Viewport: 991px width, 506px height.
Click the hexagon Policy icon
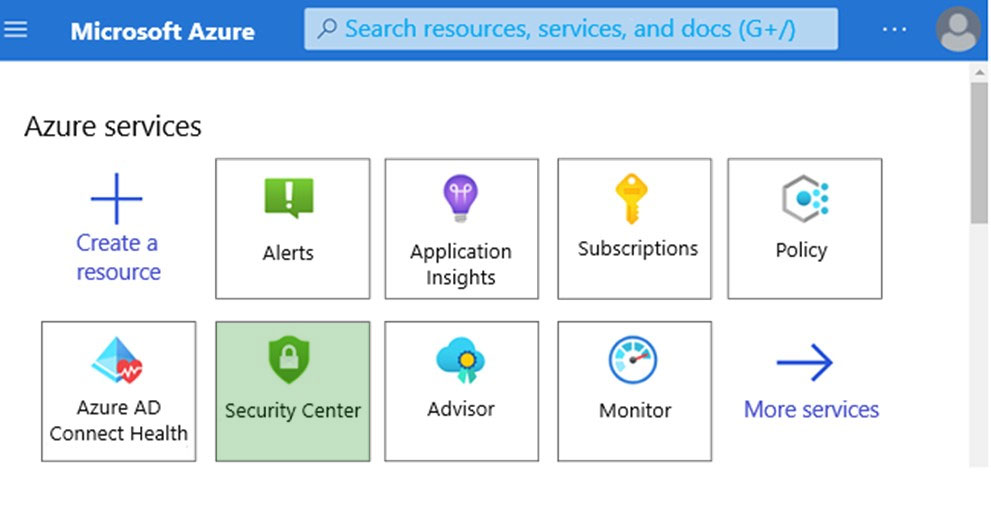pos(805,199)
